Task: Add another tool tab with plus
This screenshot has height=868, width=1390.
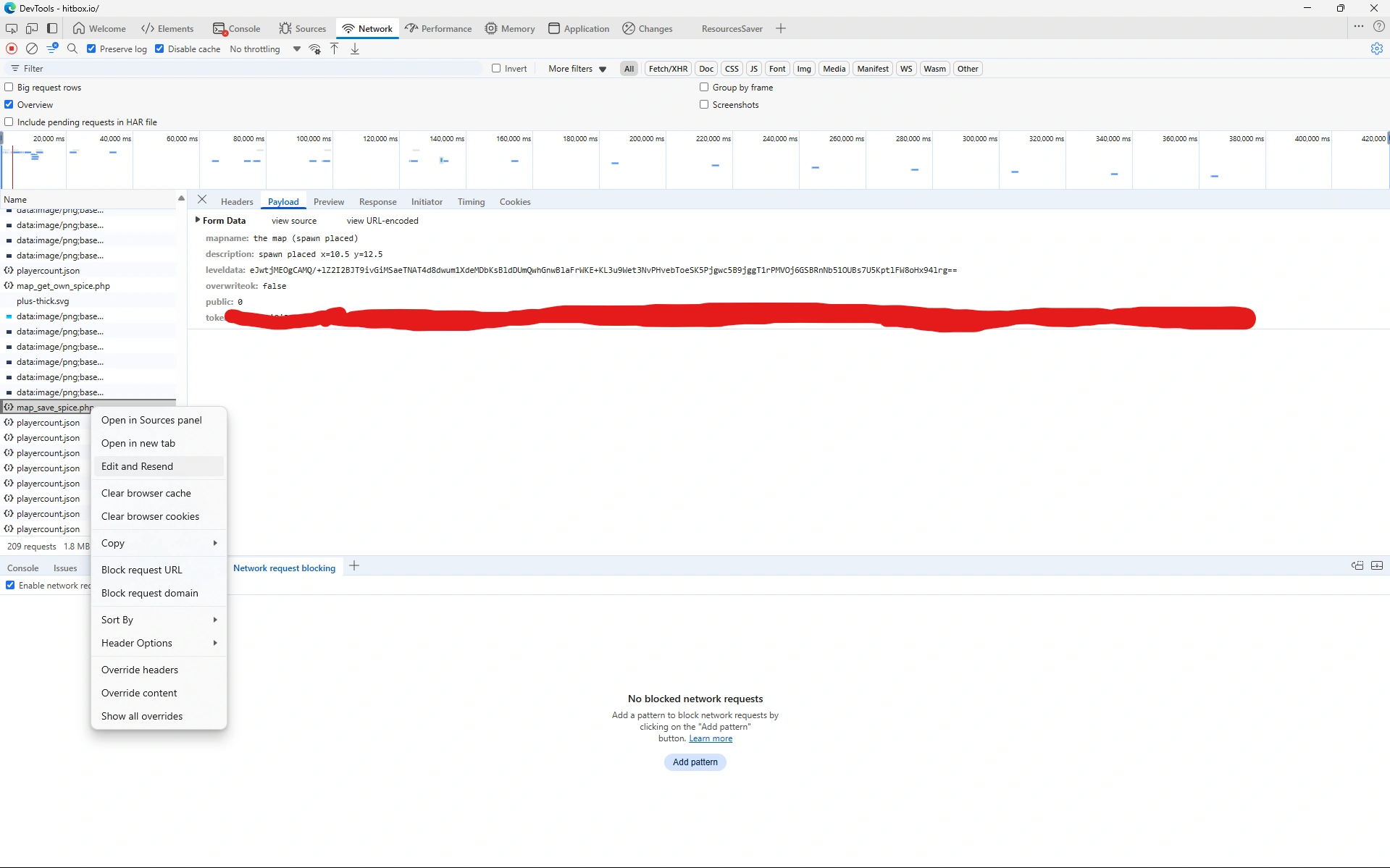Action: point(781,28)
